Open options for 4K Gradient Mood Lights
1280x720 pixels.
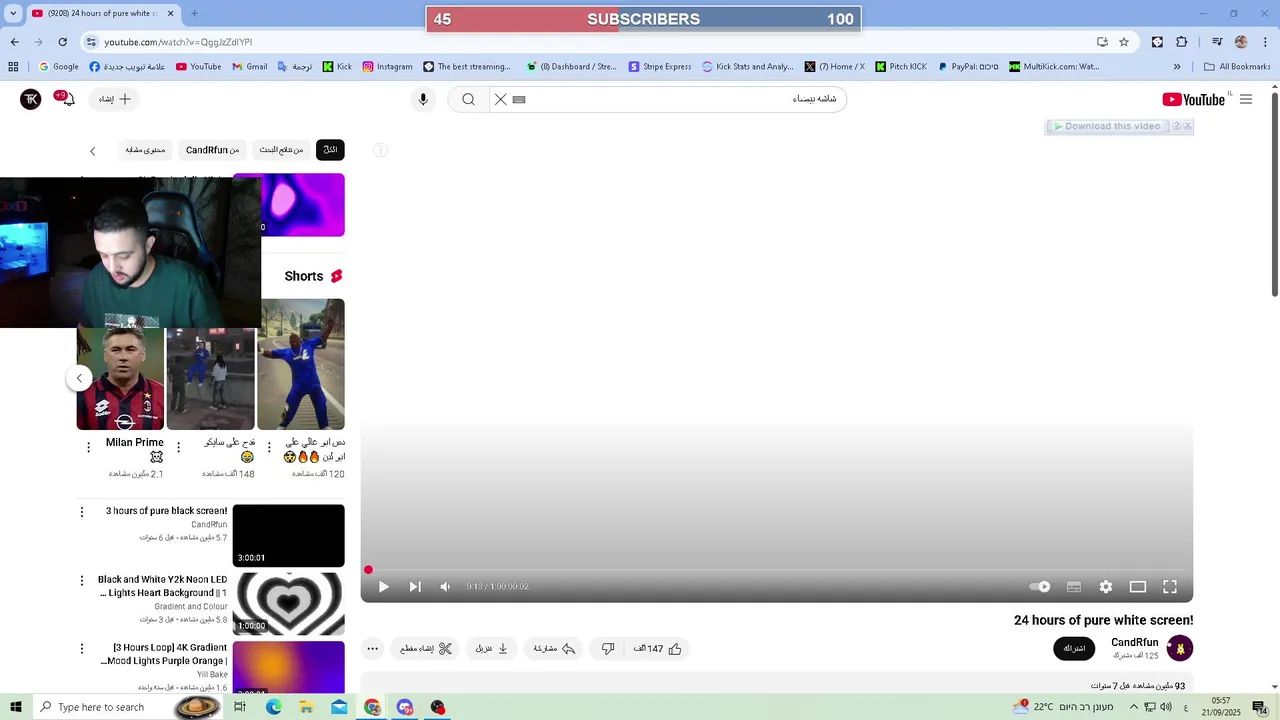tap(82, 649)
